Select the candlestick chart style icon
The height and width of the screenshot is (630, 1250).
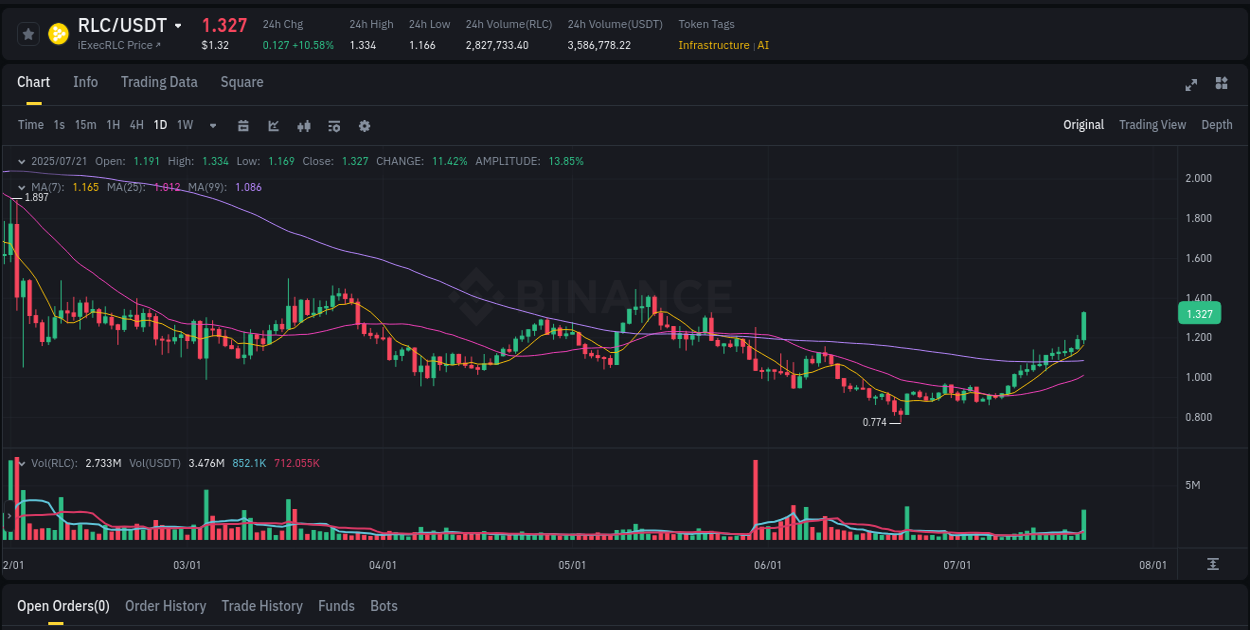(x=304, y=125)
